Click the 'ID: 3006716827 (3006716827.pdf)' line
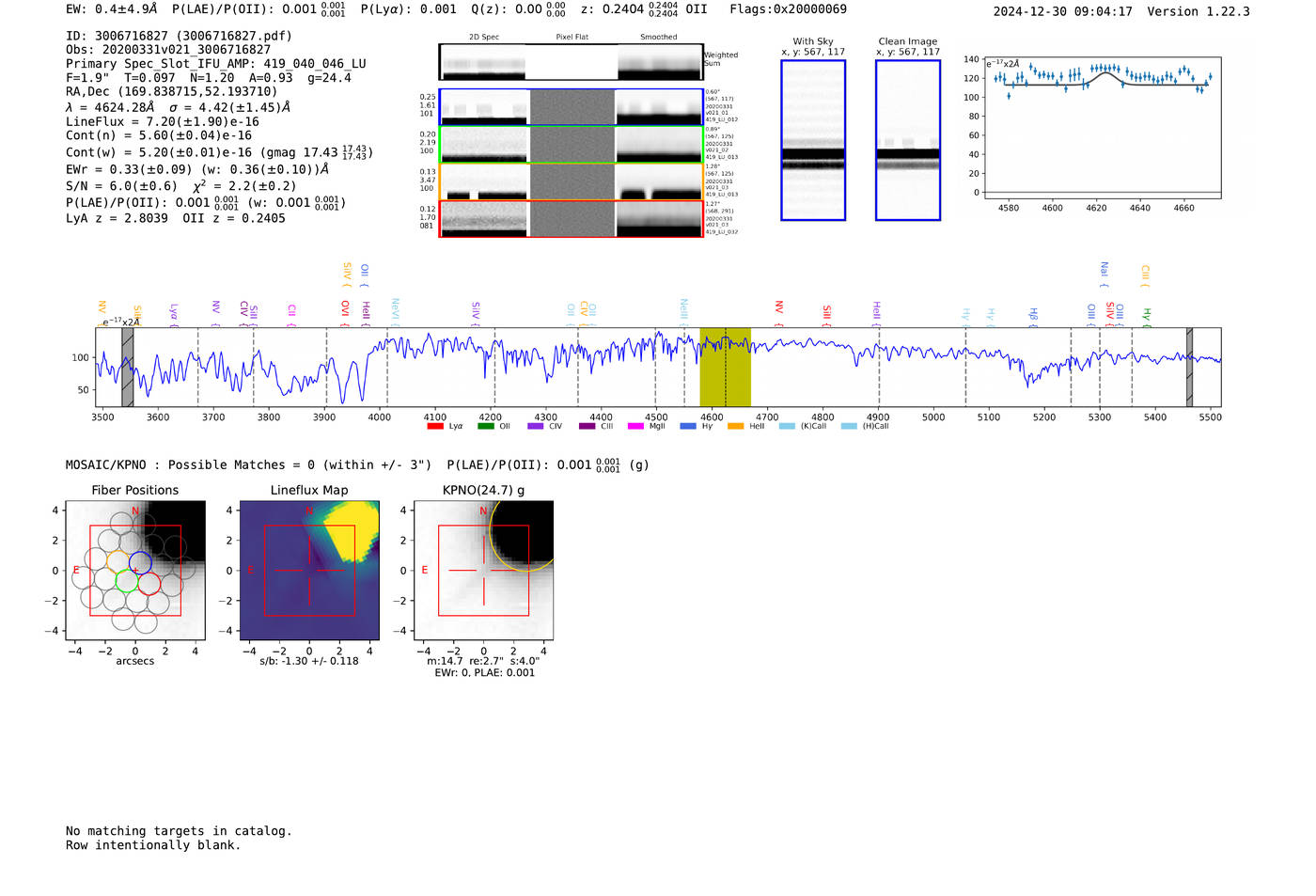Screen dimensions: 1316x896 tap(179, 36)
